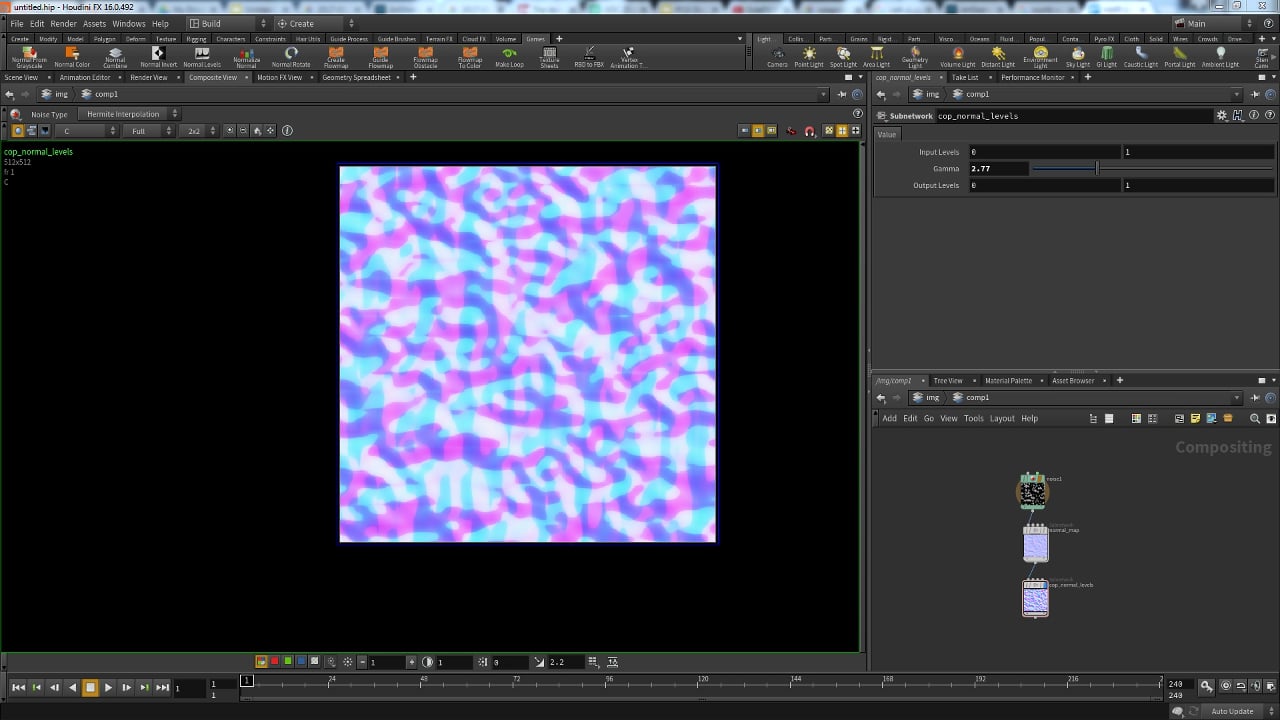Open the Build desktop dropdown
The width and height of the screenshot is (1280, 720).
tap(229, 23)
